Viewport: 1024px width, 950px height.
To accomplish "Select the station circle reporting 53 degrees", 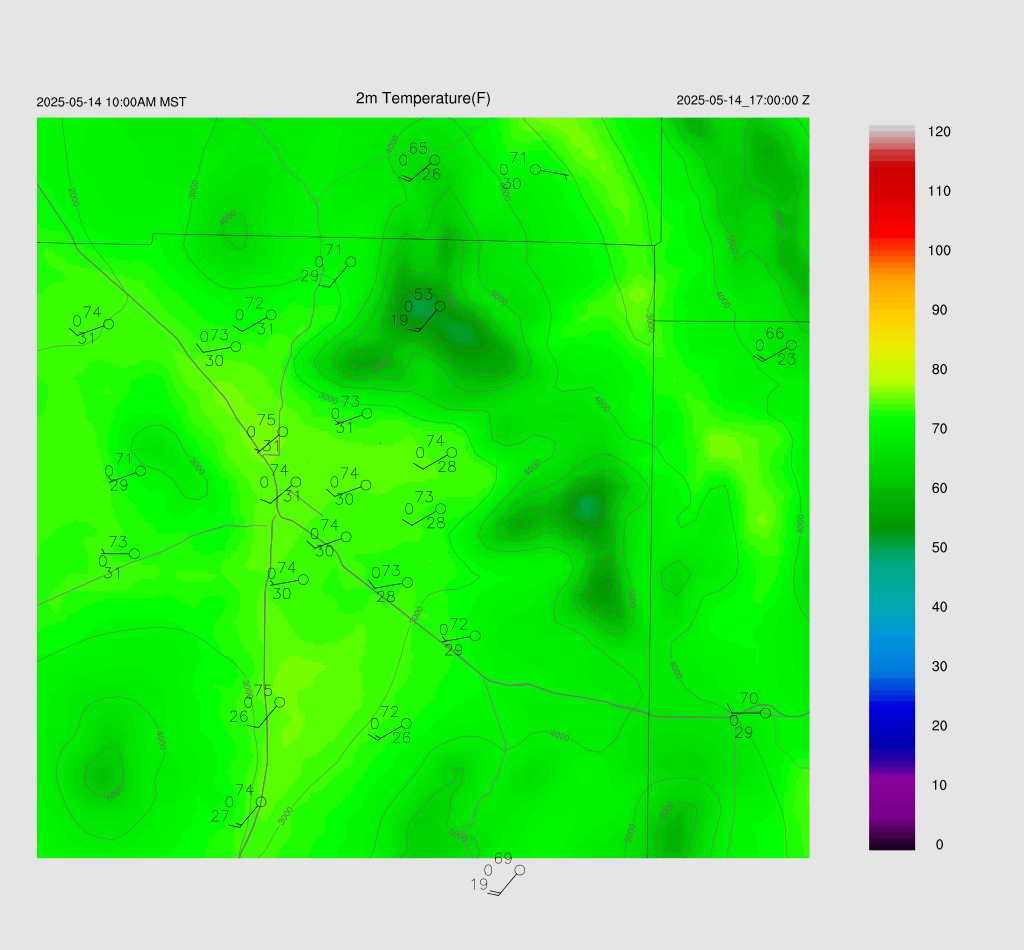I will coord(440,306).
